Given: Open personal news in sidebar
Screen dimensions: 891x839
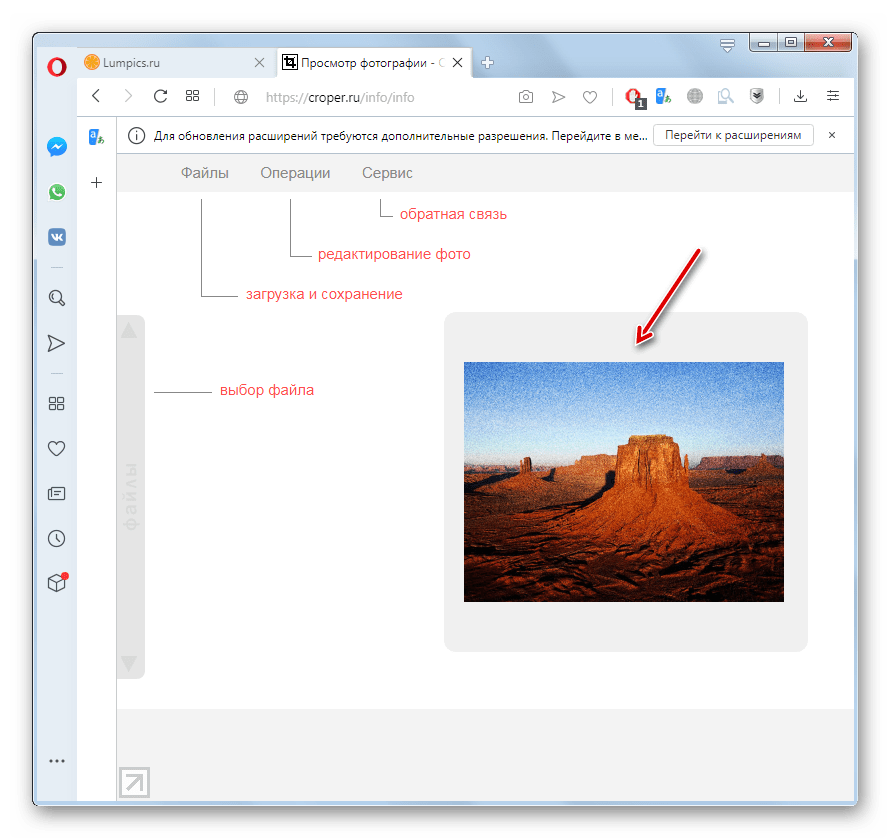Looking at the screenshot, I should 56,493.
